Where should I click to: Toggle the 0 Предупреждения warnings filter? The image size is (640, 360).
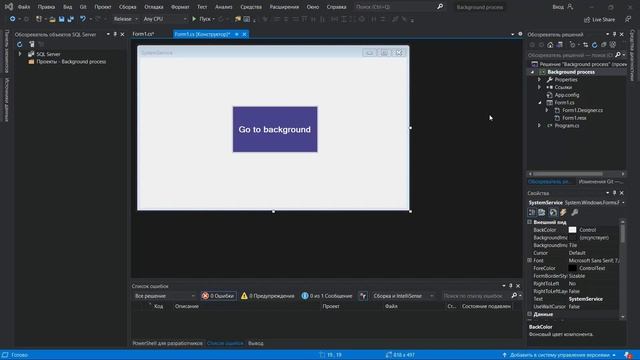click(268, 296)
